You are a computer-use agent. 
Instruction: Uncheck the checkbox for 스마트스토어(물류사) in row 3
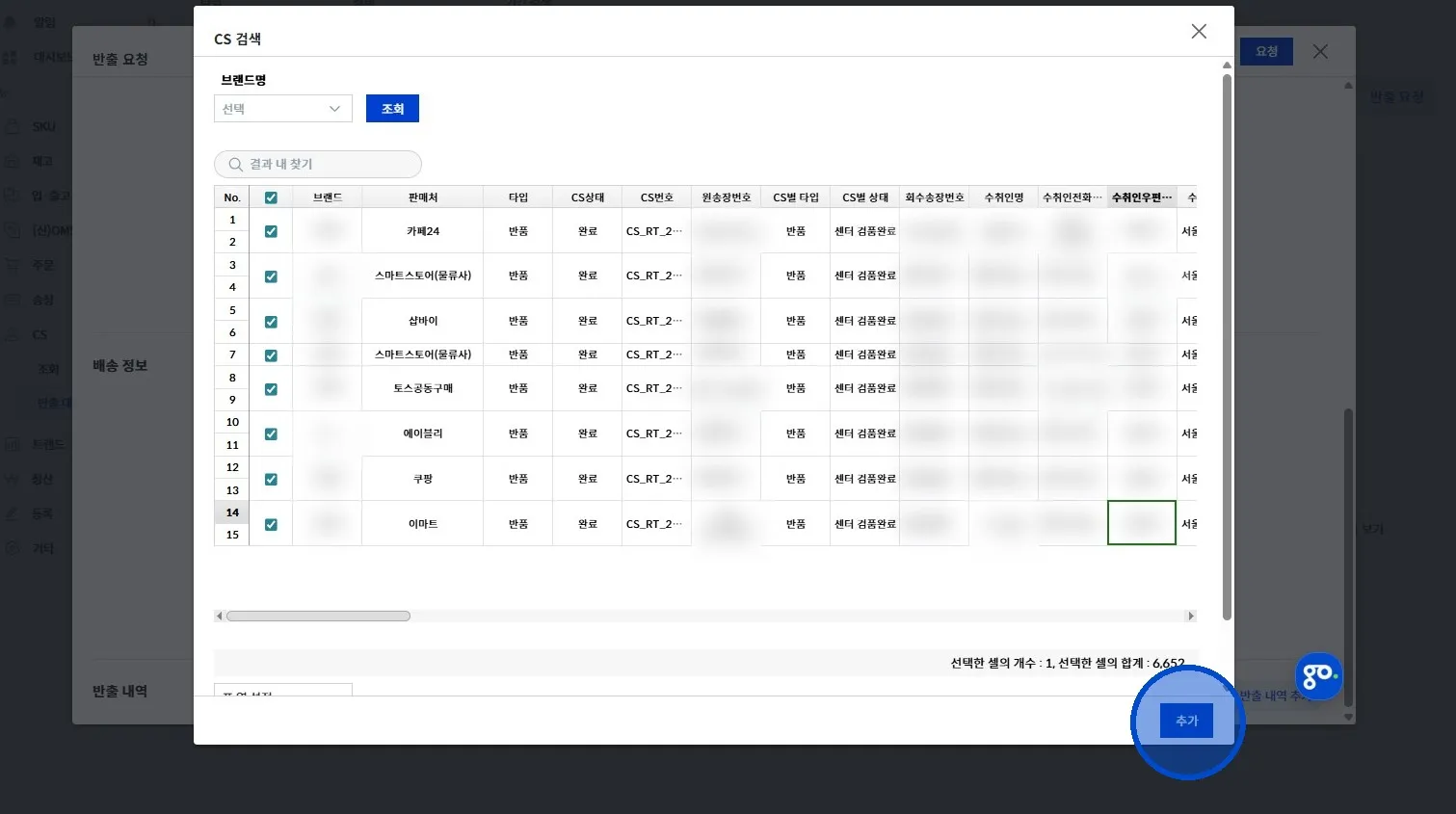pos(271,276)
